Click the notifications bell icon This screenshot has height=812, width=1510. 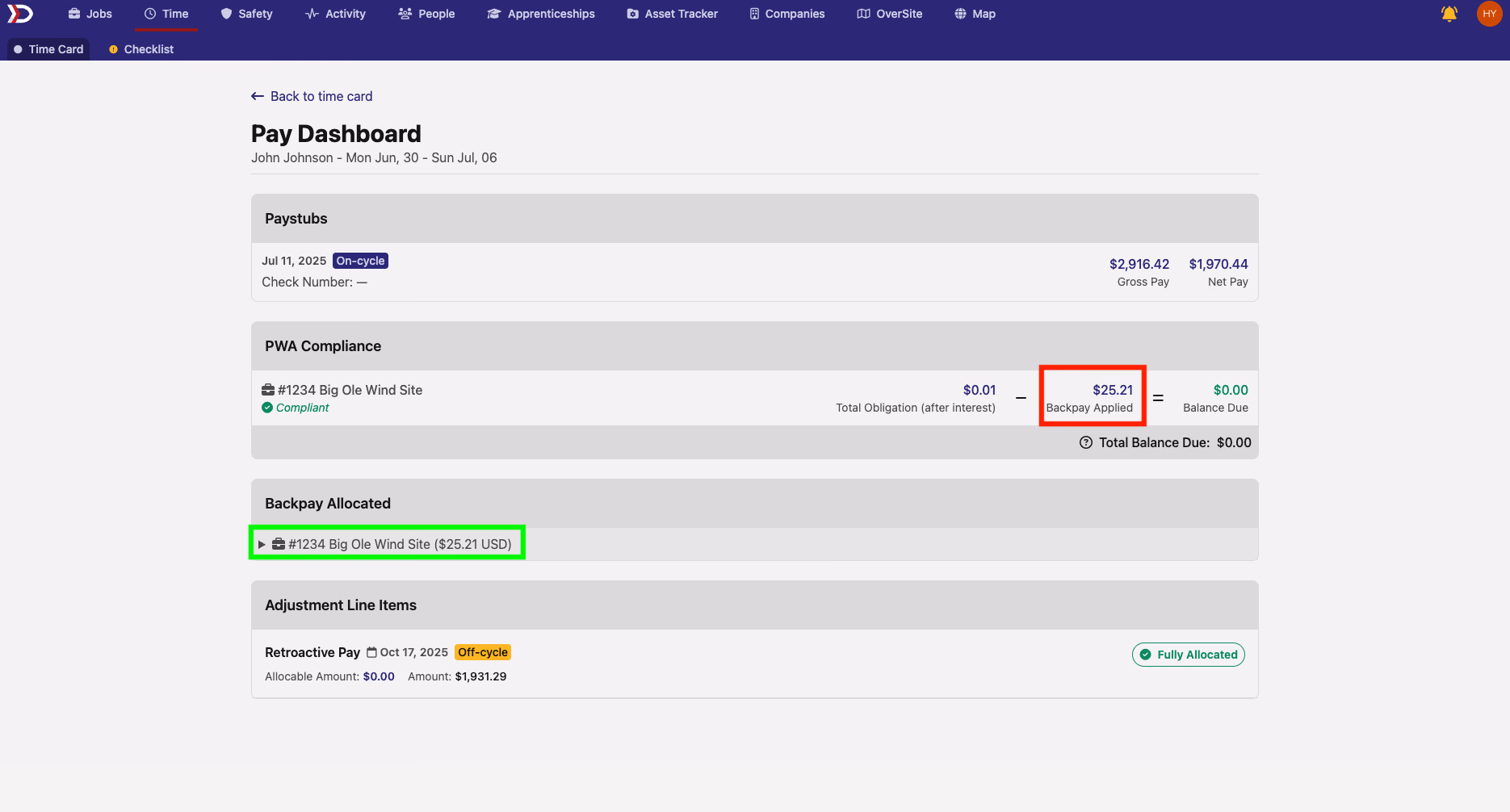tap(1449, 14)
